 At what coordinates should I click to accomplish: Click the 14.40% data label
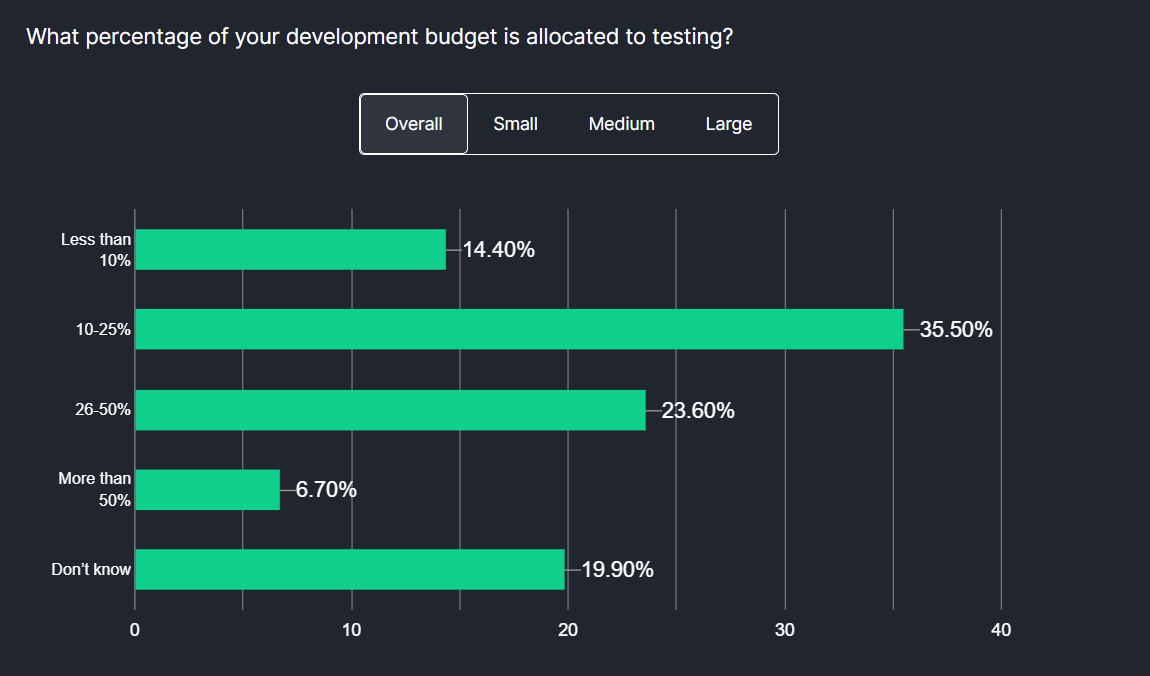(497, 250)
